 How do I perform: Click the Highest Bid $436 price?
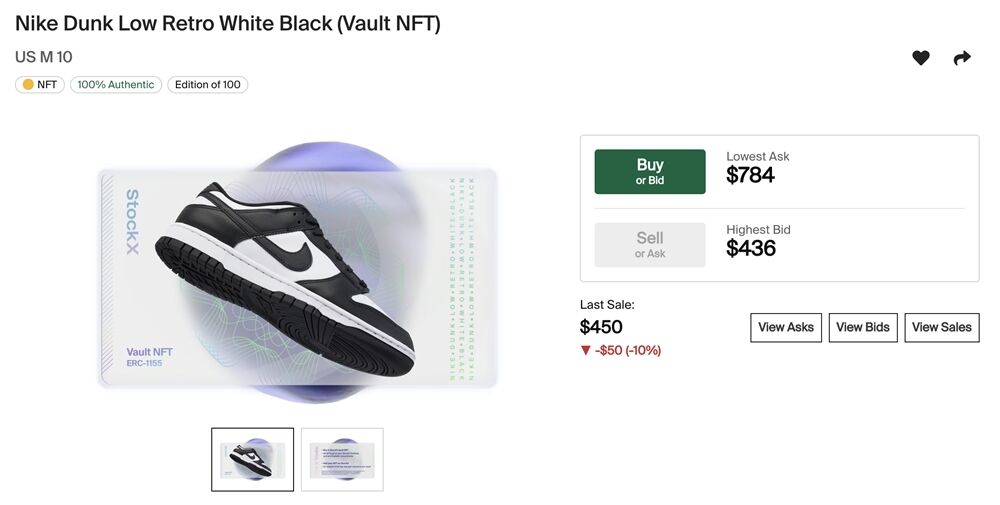(x=751, y=248)
